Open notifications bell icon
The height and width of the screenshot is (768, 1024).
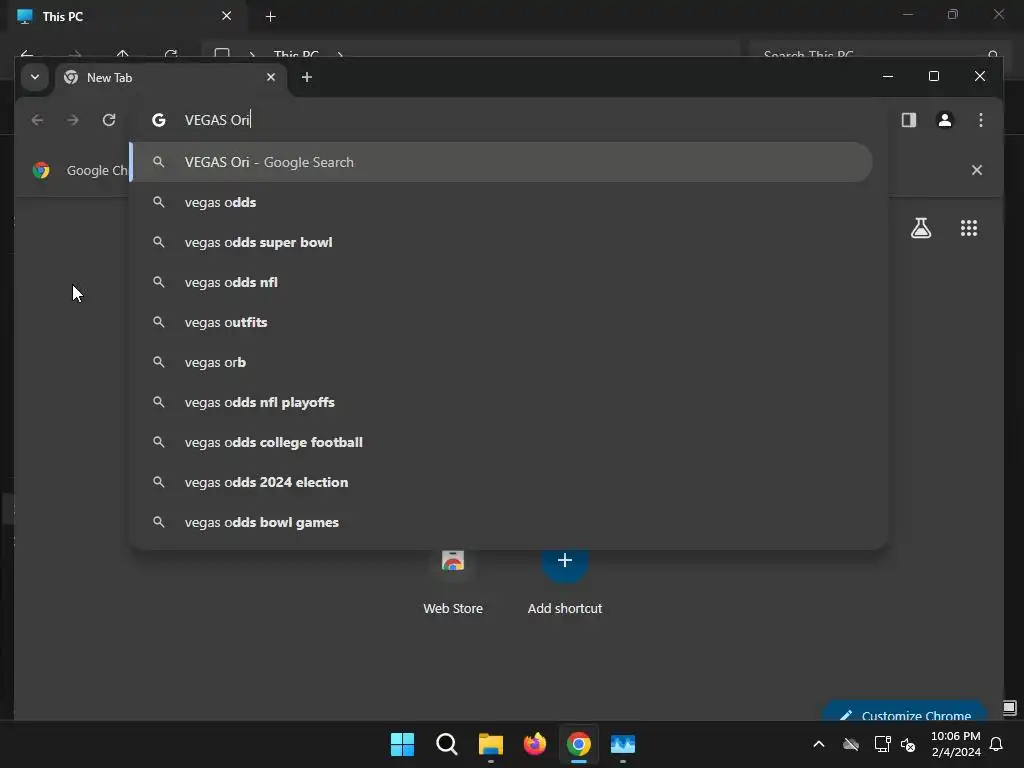(997, 744)
